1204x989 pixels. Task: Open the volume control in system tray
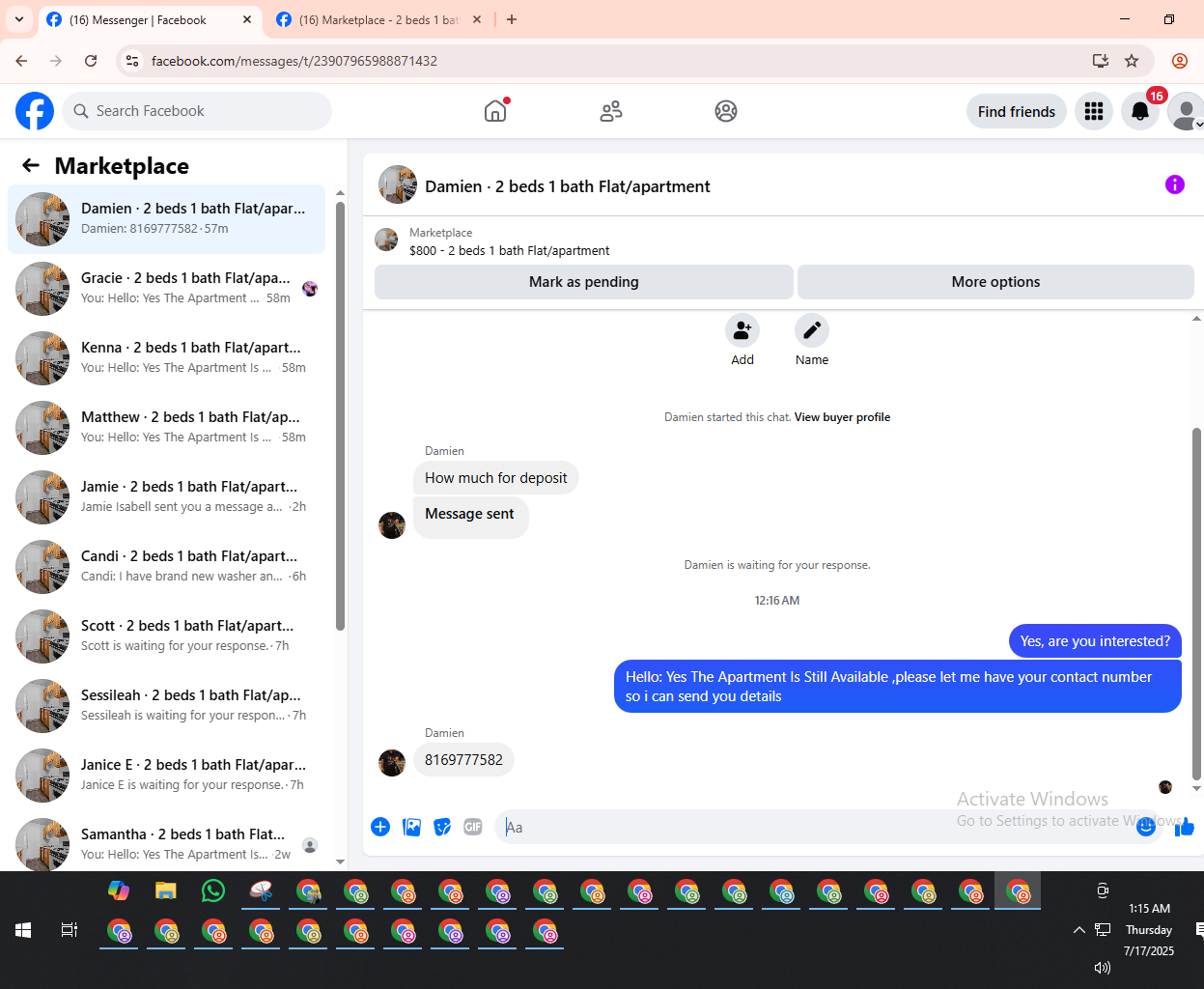coord(1102,967)
